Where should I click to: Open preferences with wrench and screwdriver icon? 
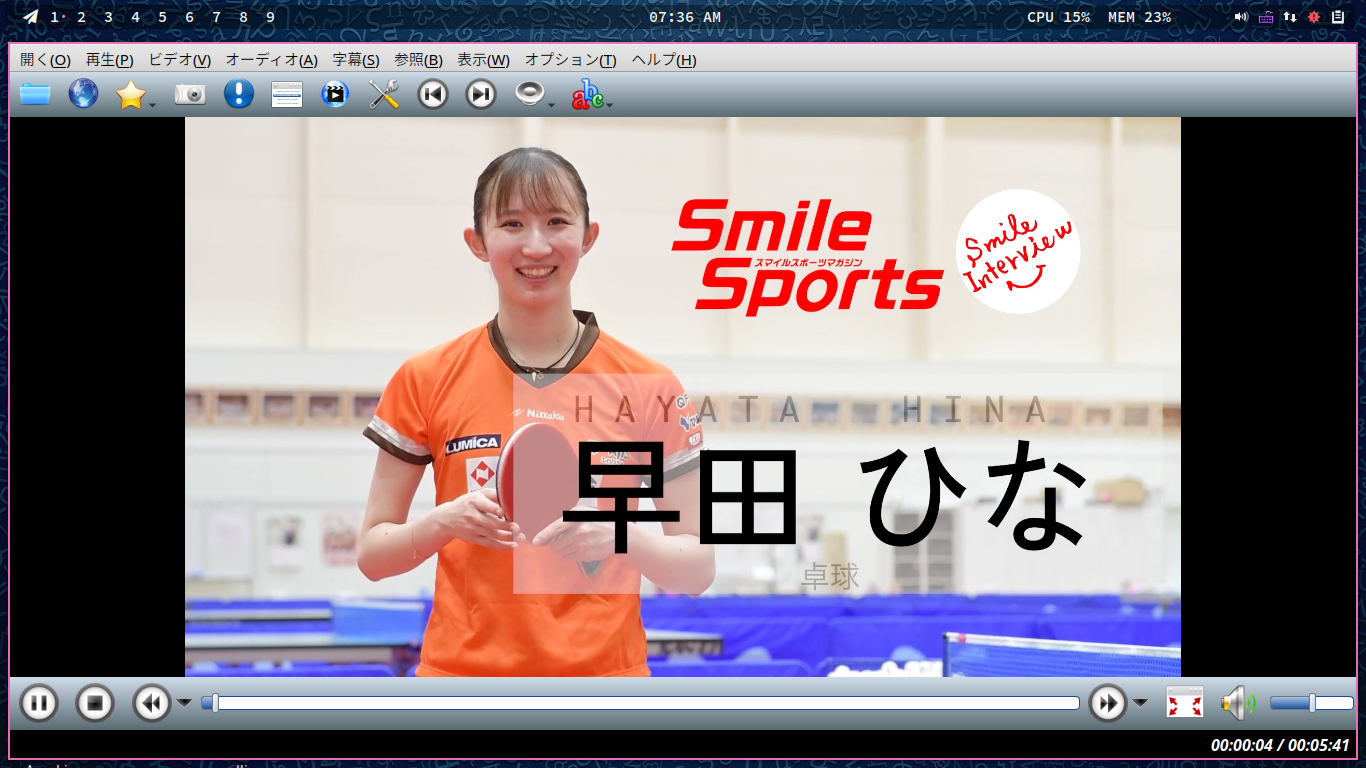[x=384, y=94]
